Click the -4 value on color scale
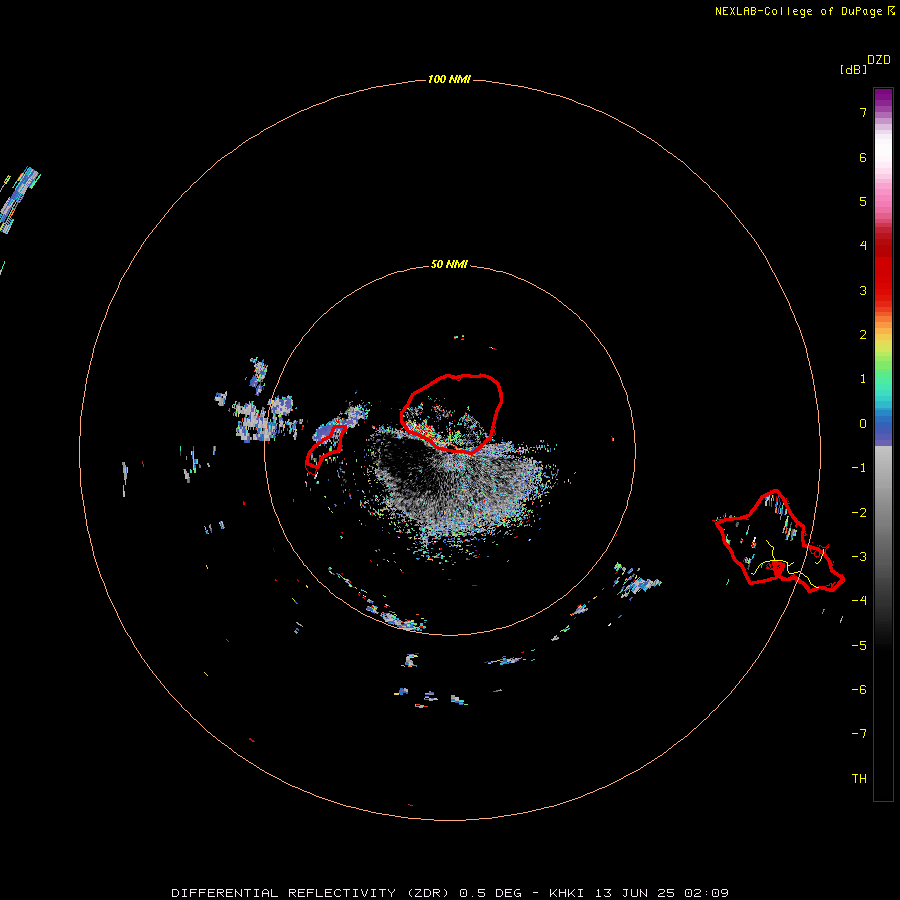Viewport: 900px width, 900px height. click(x=859, y=601)
